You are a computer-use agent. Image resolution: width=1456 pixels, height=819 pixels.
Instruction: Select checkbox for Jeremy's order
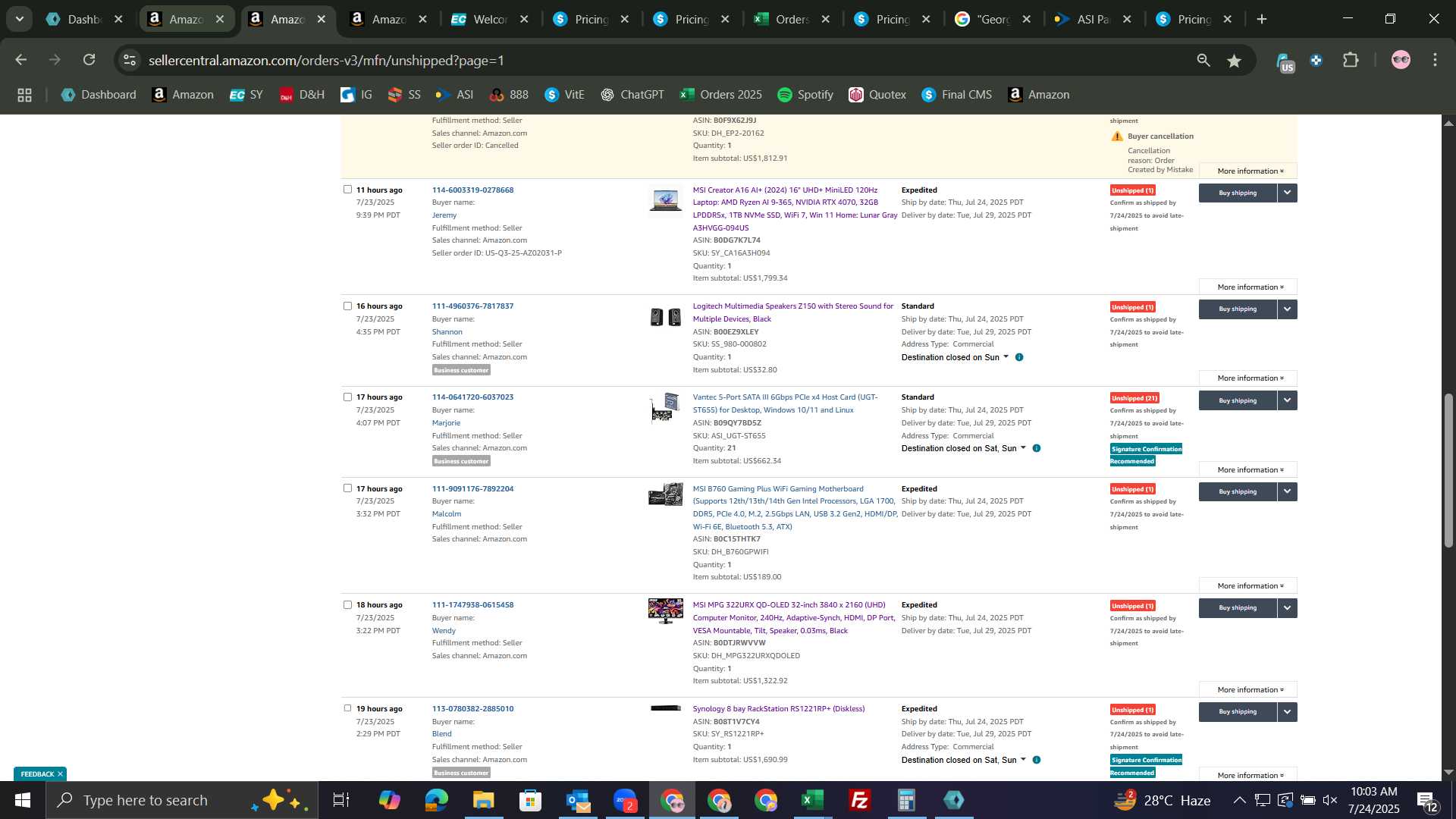click(x=347, y=190)
